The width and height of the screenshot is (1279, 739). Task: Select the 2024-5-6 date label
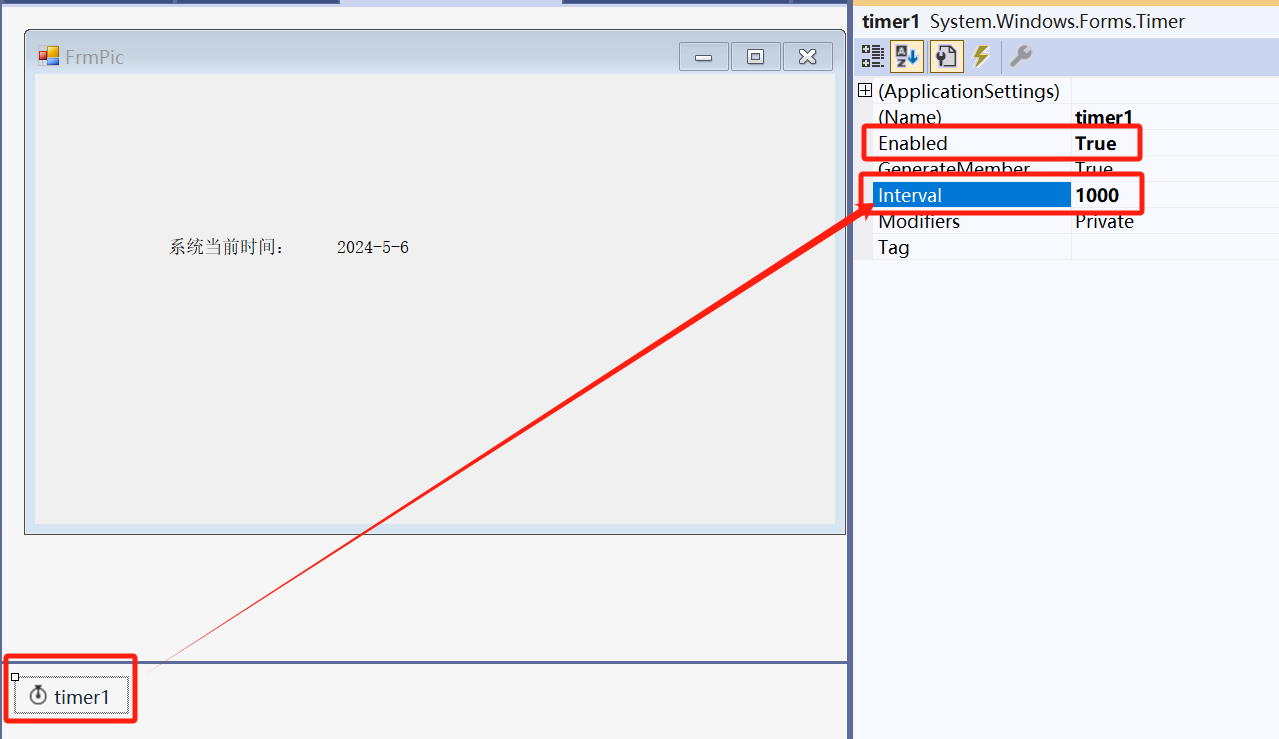coord(372,247)
